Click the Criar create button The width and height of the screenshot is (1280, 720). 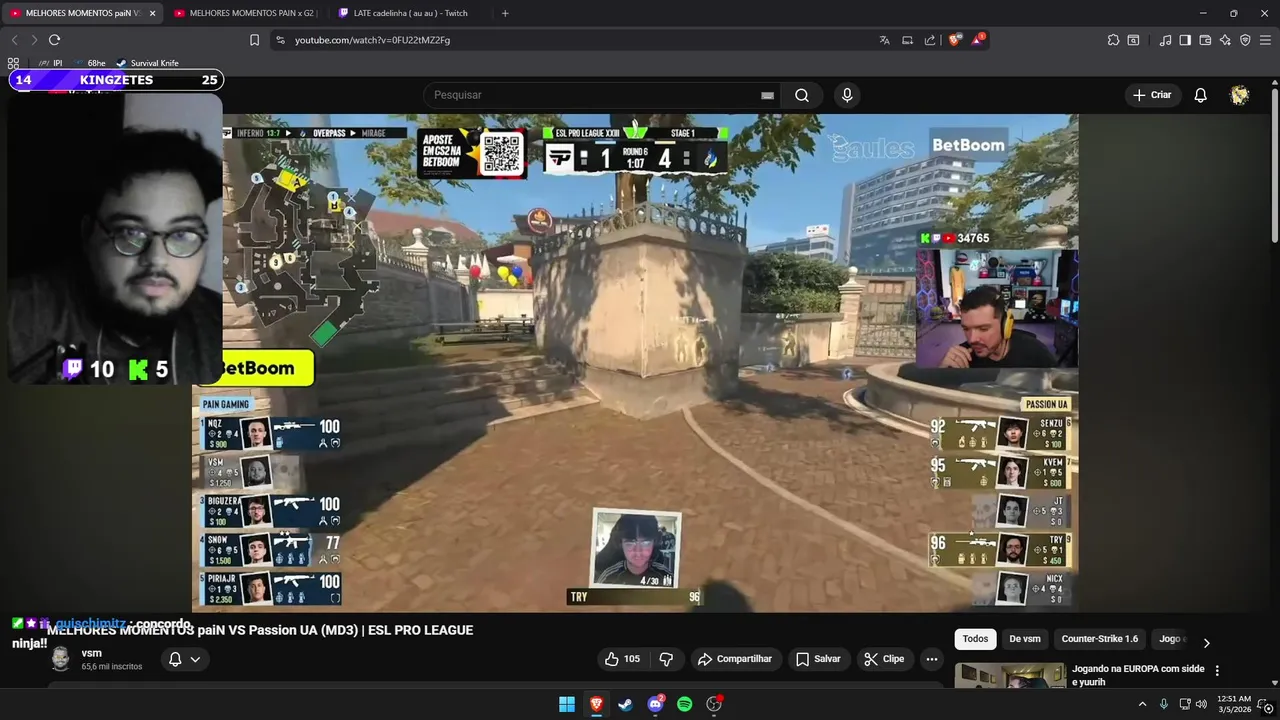pos(1152,95)
